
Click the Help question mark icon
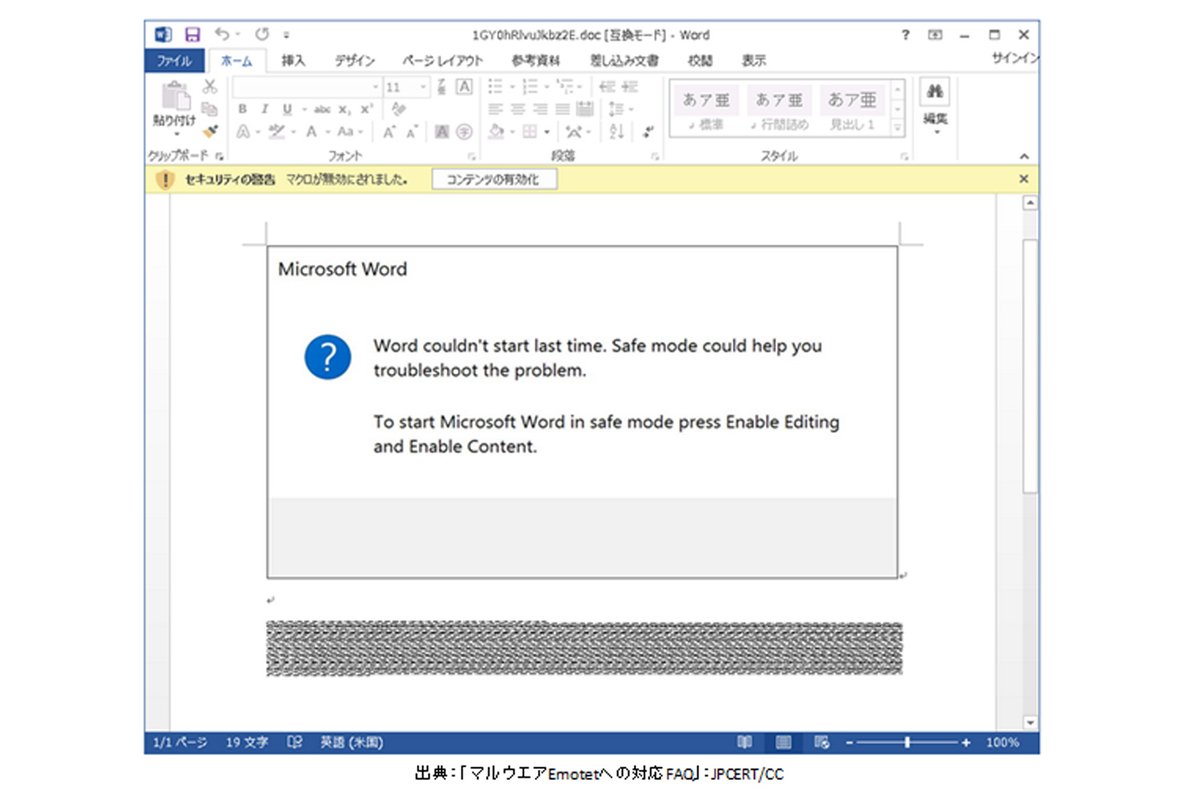(x=905, y=35)
